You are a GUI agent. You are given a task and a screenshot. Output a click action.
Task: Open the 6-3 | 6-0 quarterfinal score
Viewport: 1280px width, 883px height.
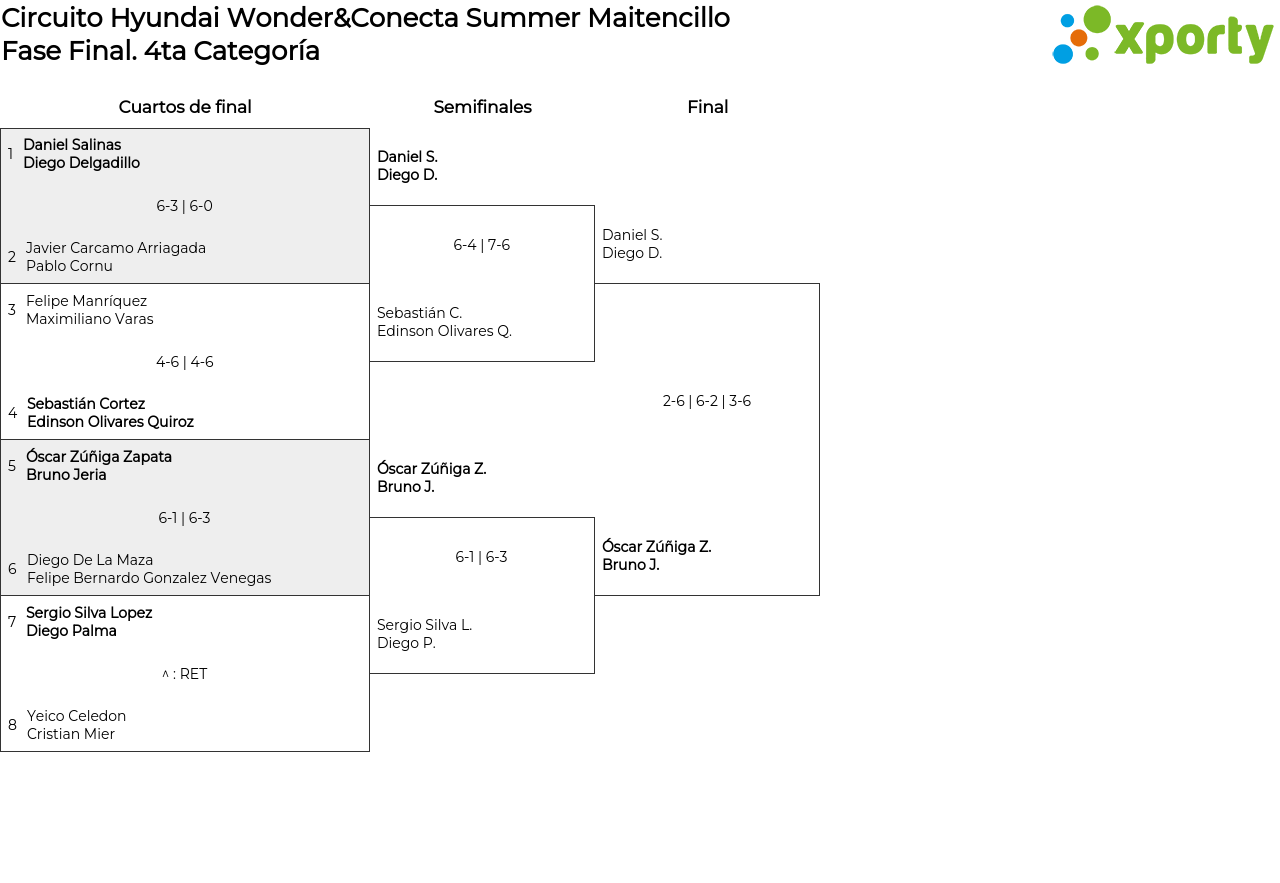coord(184,206)
